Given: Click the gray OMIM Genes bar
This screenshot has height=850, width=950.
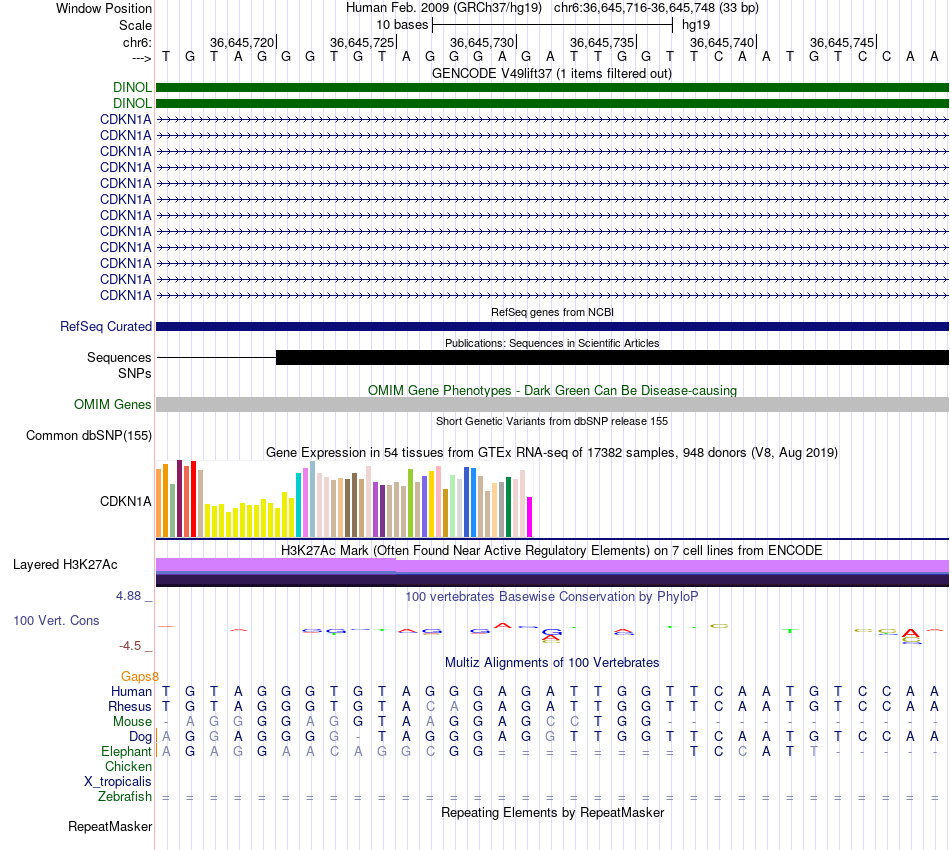Looking at the screenshot, I should point(552,405).
